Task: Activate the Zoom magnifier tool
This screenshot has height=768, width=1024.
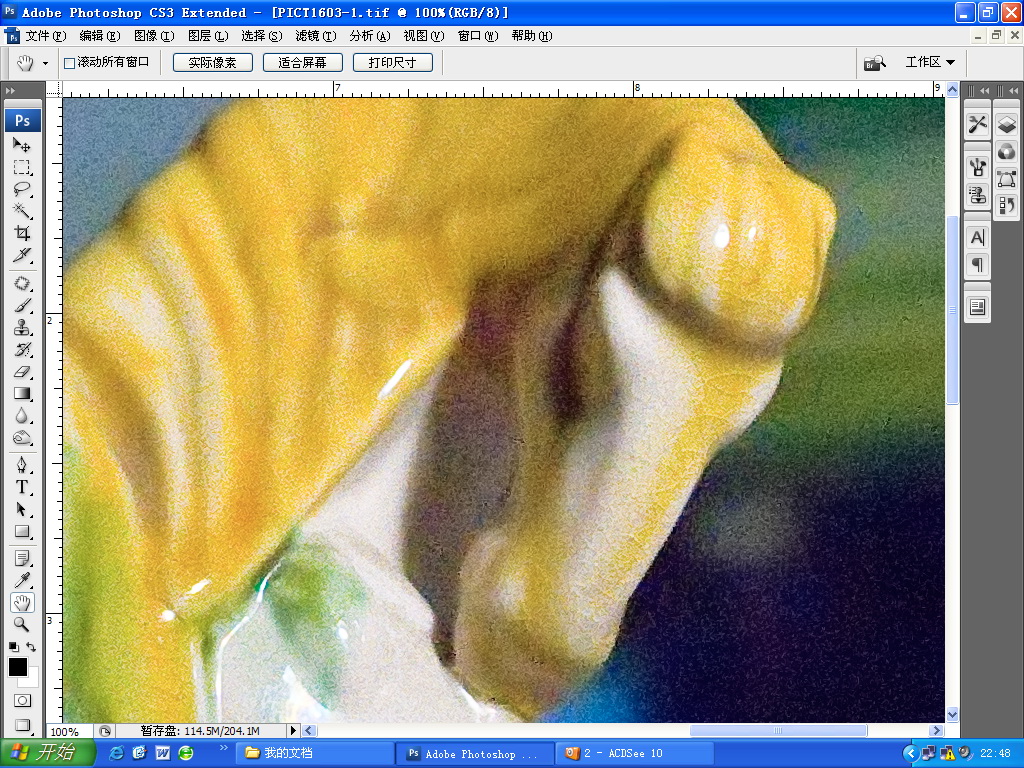Action: (x=22, y=624)
